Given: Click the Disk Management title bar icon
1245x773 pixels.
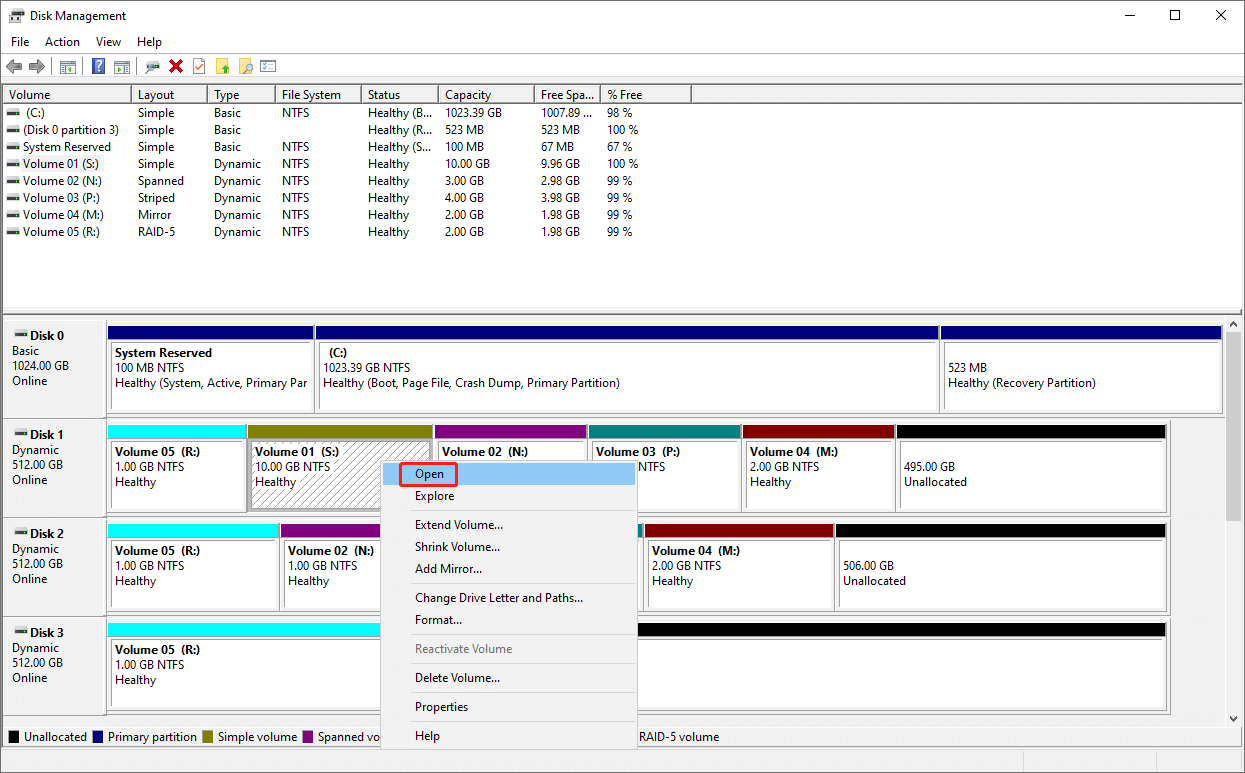Looking at the screenshot, I should tap(17, 16).
